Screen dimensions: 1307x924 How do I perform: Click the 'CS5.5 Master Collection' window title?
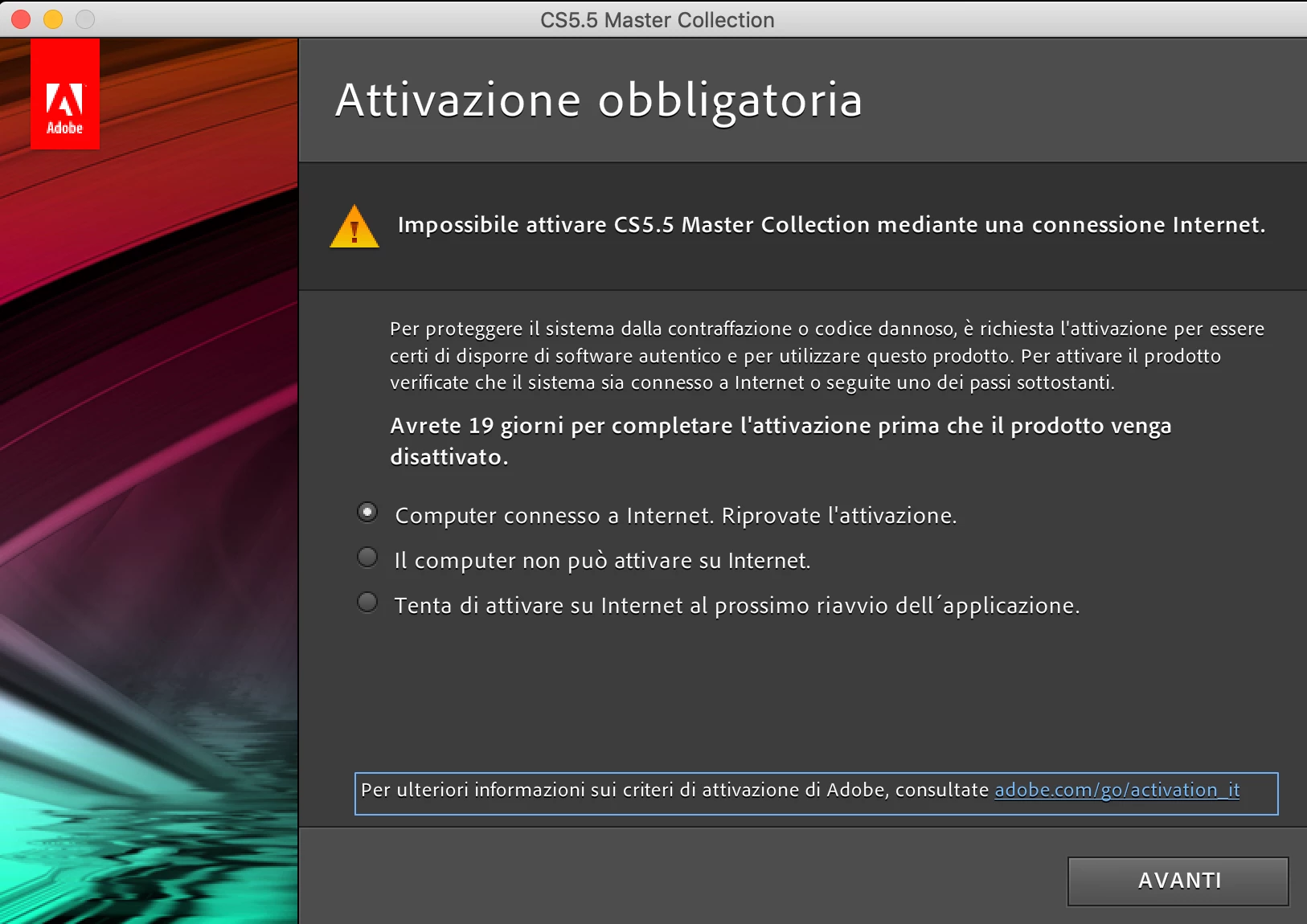tap(657, 20)
